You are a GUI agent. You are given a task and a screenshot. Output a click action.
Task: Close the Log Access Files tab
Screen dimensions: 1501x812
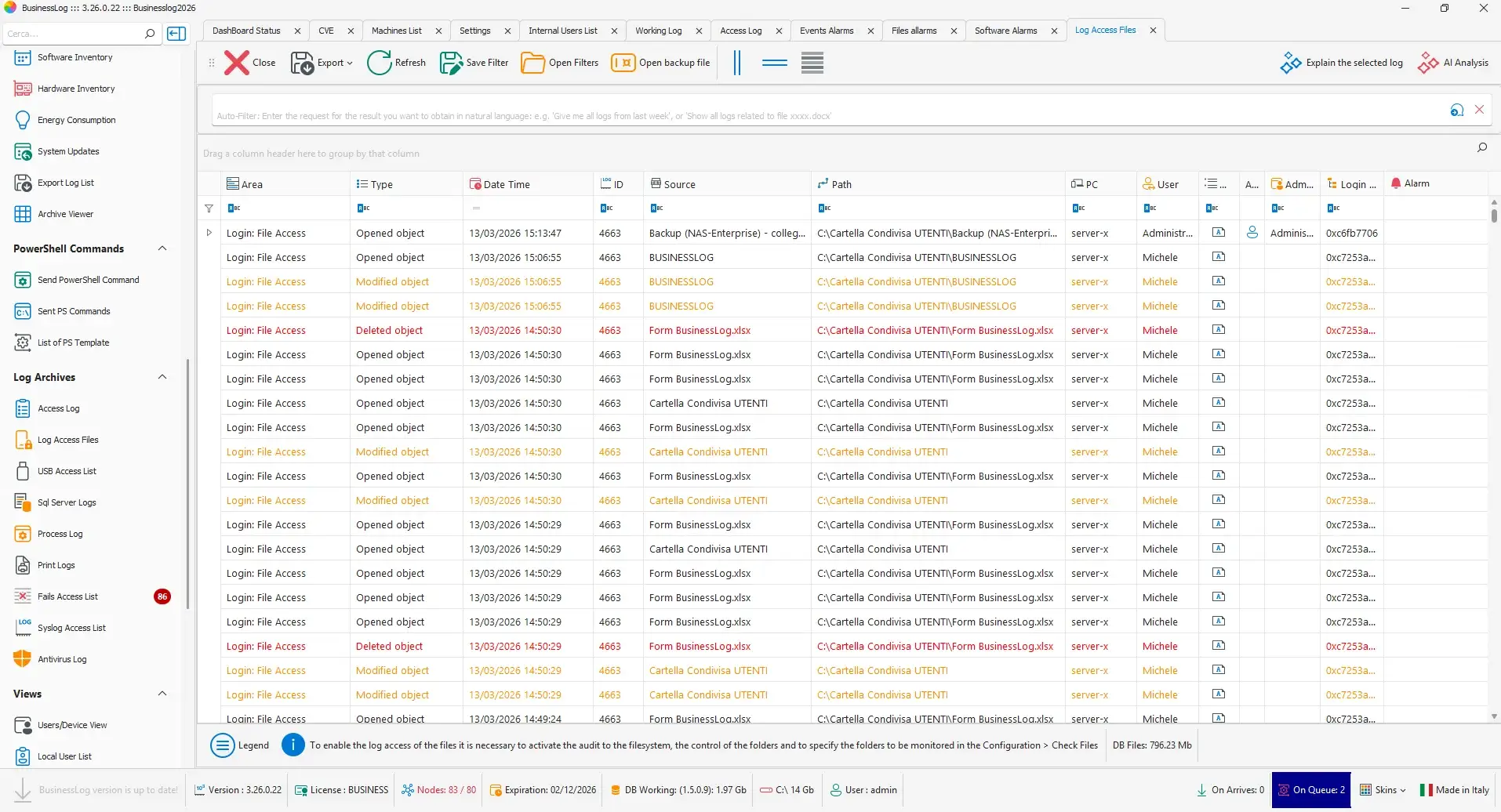(x=1153, y=31)
